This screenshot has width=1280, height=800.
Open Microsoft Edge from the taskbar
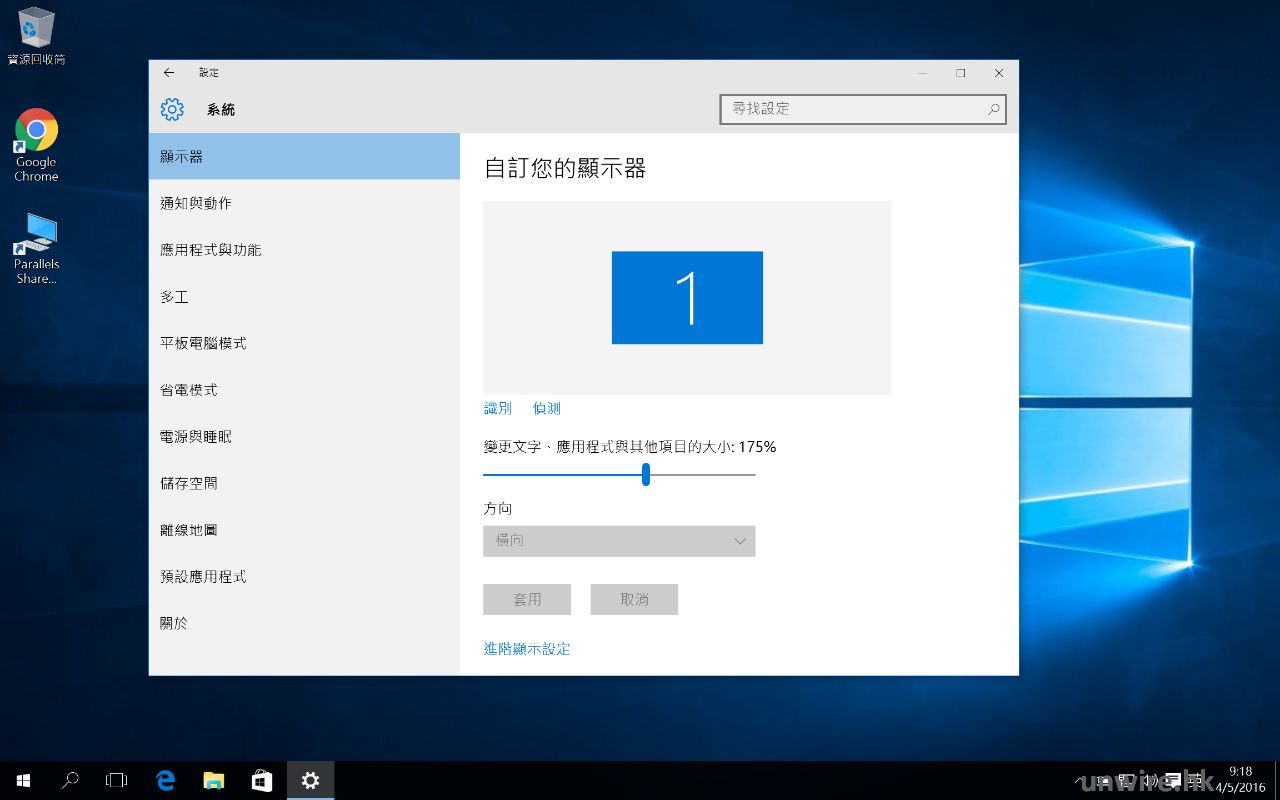[166, 780]
